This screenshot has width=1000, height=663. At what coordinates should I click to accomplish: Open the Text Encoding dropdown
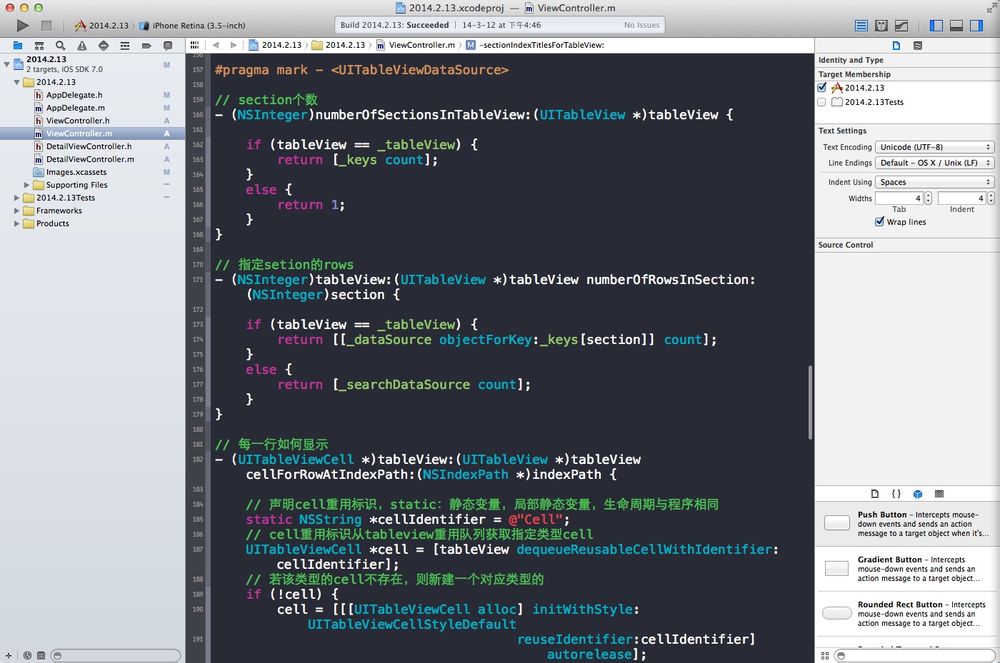[934, 147]
